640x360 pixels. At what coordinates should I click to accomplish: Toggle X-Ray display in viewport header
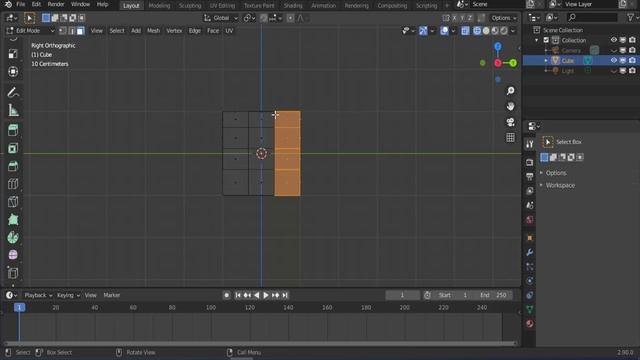coord(465,31)
